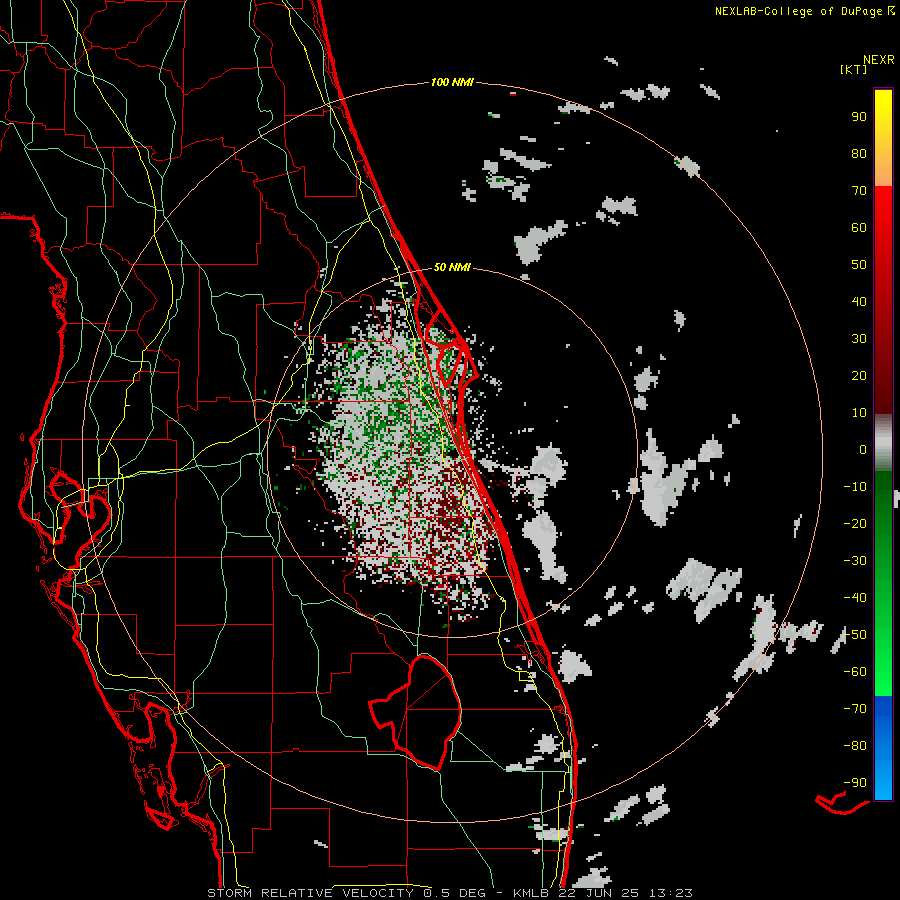Click the 30 value on the velocity scale
900x900 pixels.
pos(859,339)
